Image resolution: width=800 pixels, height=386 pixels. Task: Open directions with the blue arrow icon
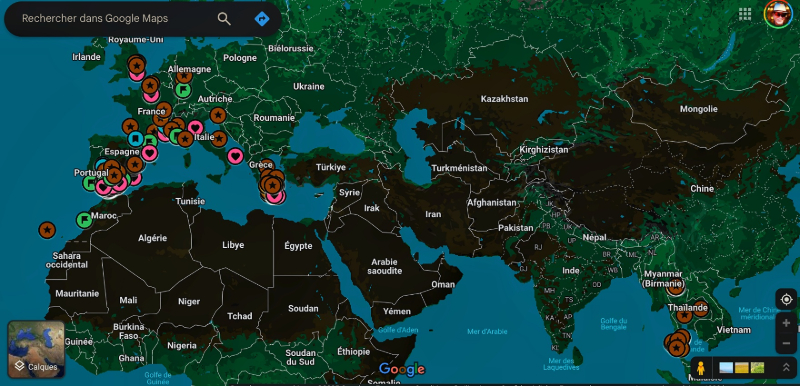pos(262,19)
